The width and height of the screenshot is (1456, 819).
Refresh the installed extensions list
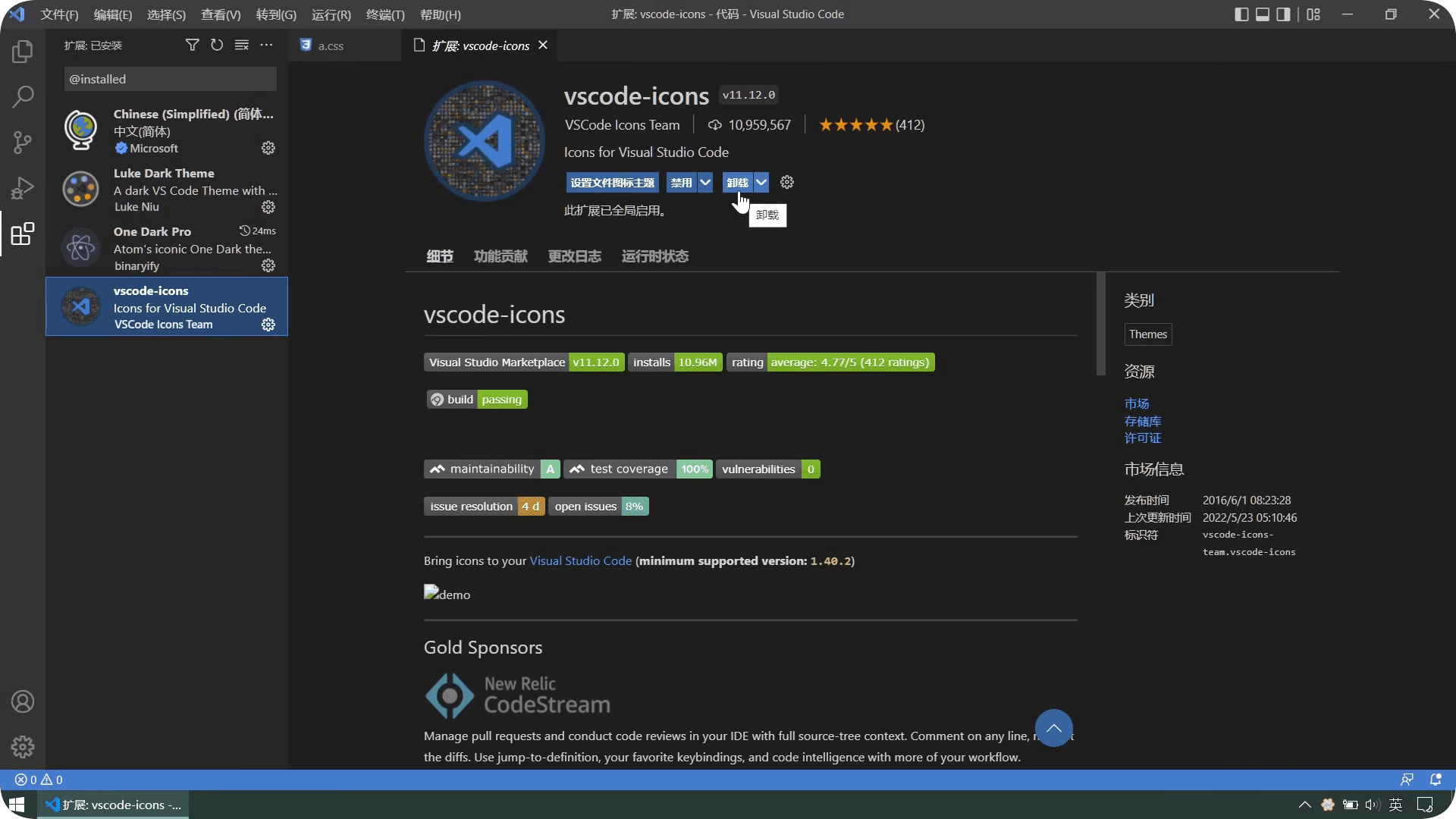(x=217, y=45)
